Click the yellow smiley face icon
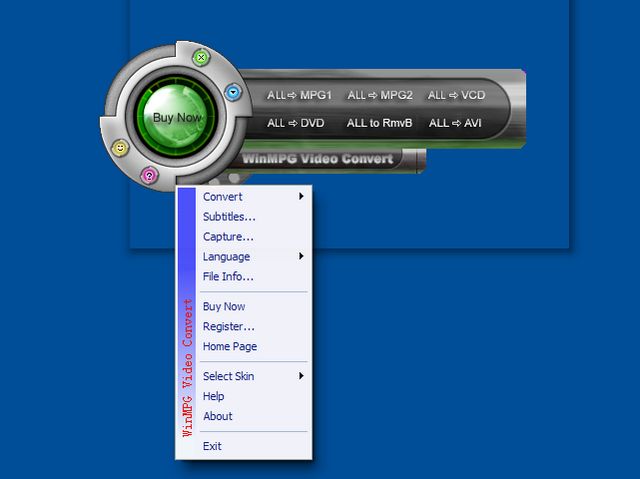The width and height of the screenshot is (640, 479). [x=120, y=148]
